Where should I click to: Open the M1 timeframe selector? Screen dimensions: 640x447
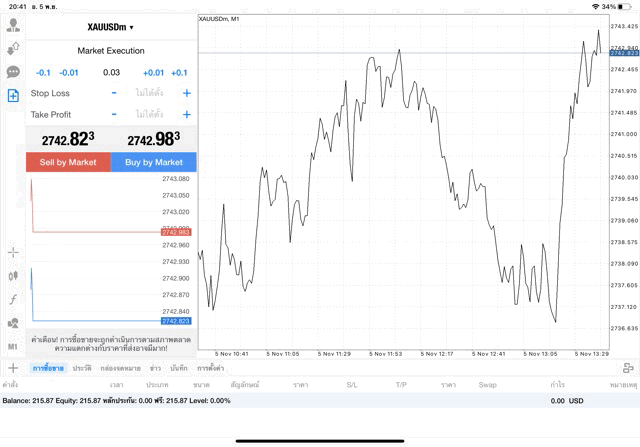click(x=13, y=346)
